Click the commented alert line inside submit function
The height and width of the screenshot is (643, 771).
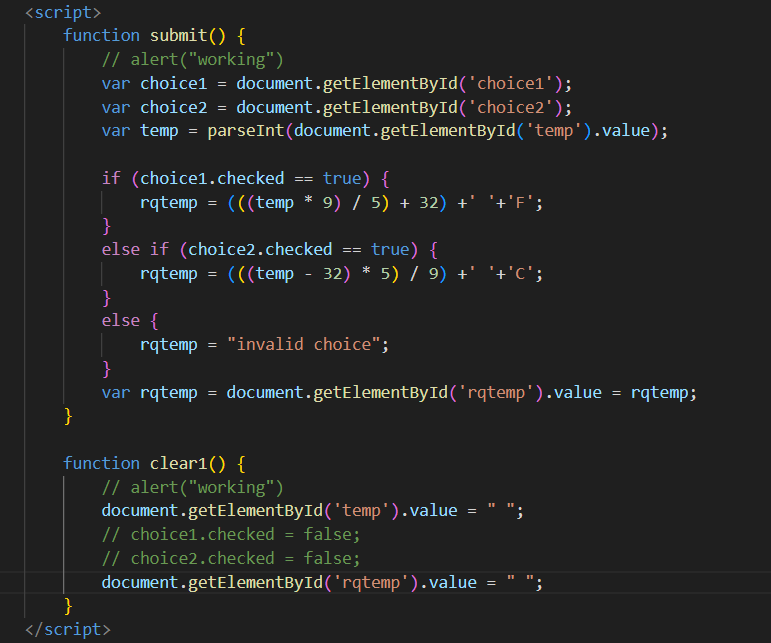coord(193,59)
